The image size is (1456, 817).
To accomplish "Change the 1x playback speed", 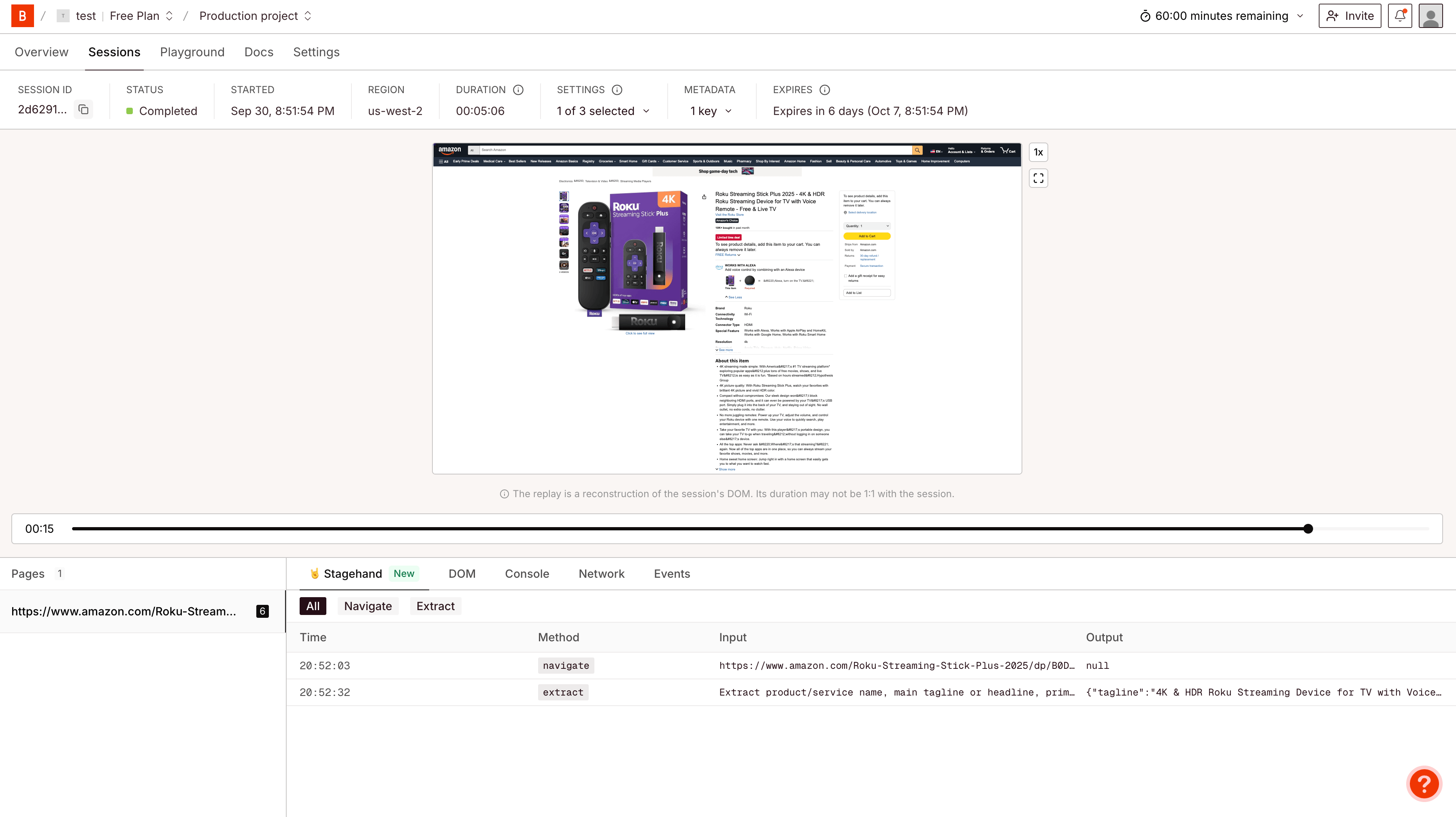I will [x=1038, y=152].
